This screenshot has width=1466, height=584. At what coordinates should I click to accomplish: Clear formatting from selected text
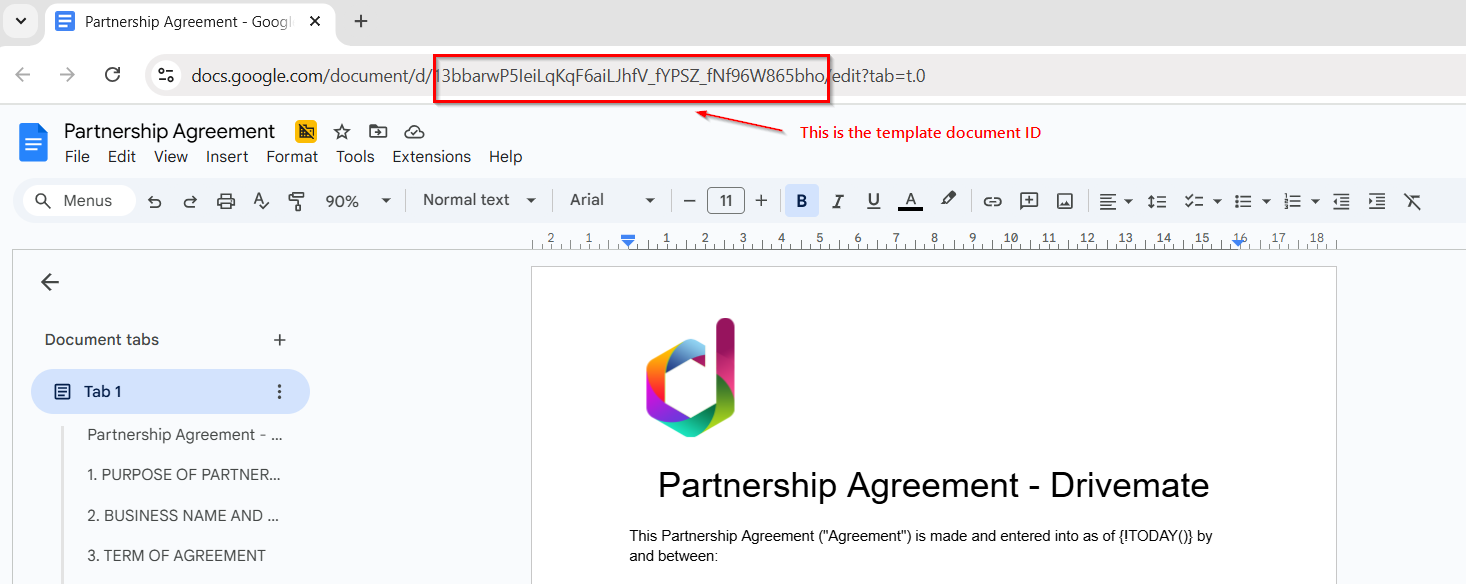(x=1413, y=200)
